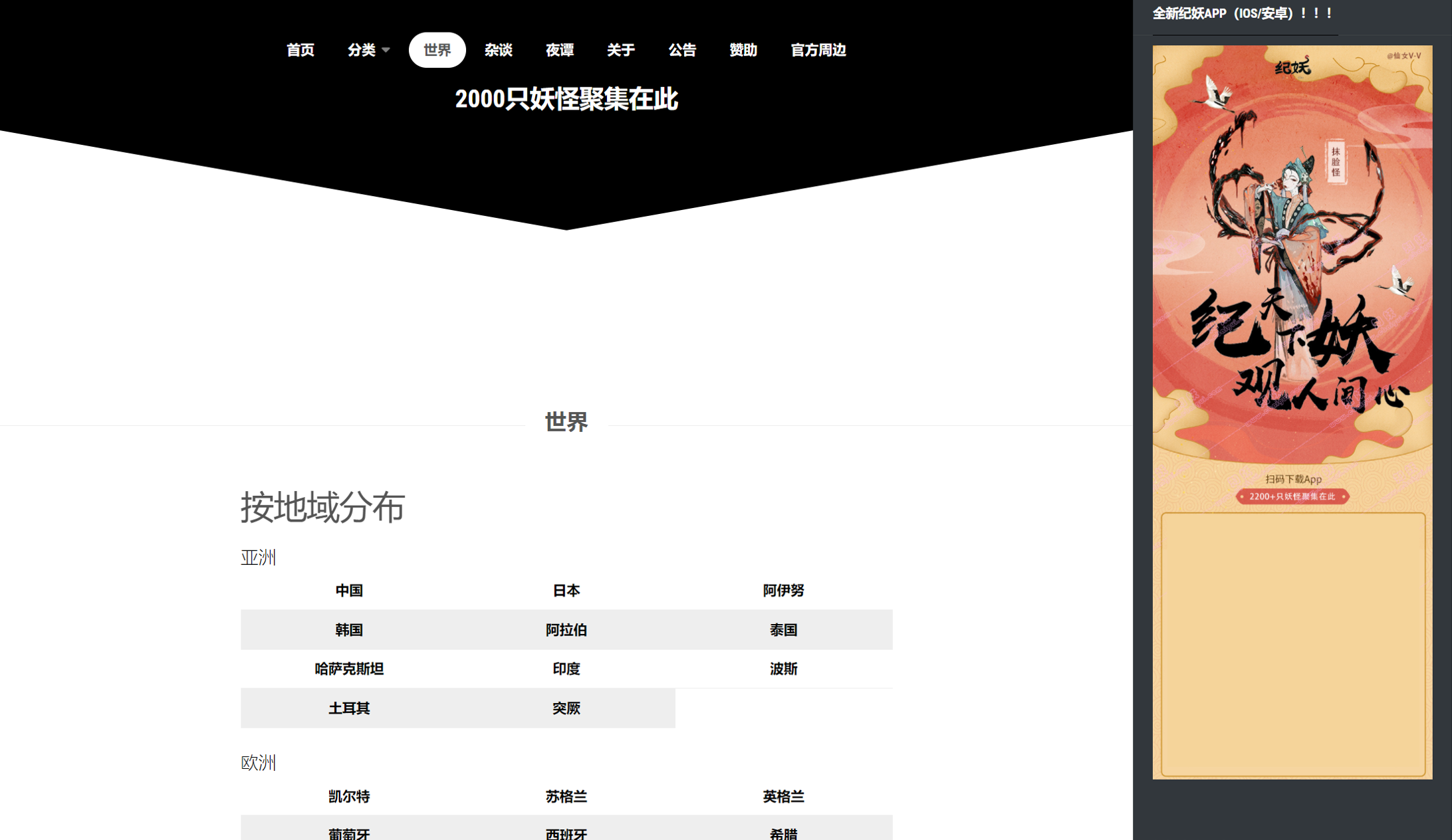The height and width of the screenshot is (840, 1452).
Task: Open the 日本 region link
Action: 566,590
